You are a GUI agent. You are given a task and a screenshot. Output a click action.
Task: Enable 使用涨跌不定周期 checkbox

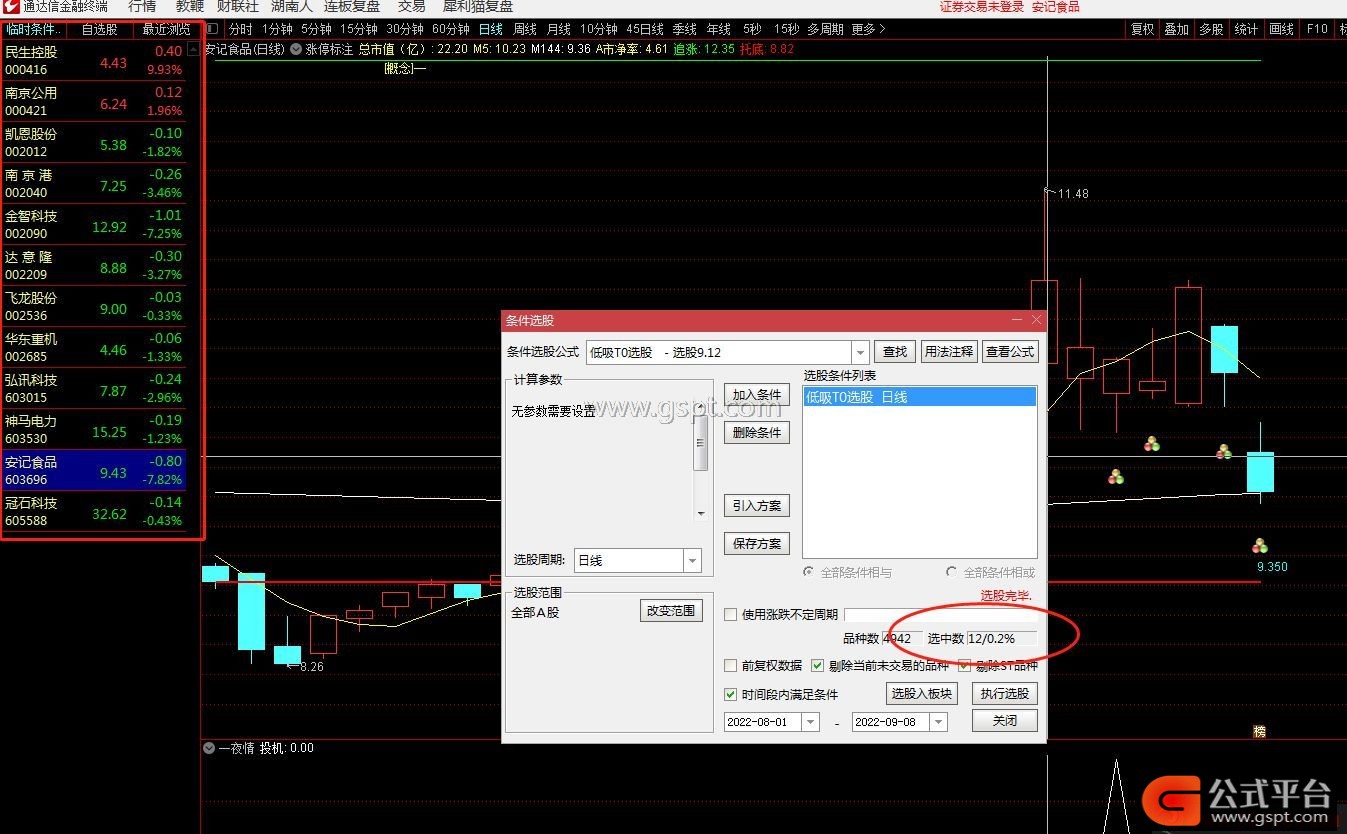point(731,614)
